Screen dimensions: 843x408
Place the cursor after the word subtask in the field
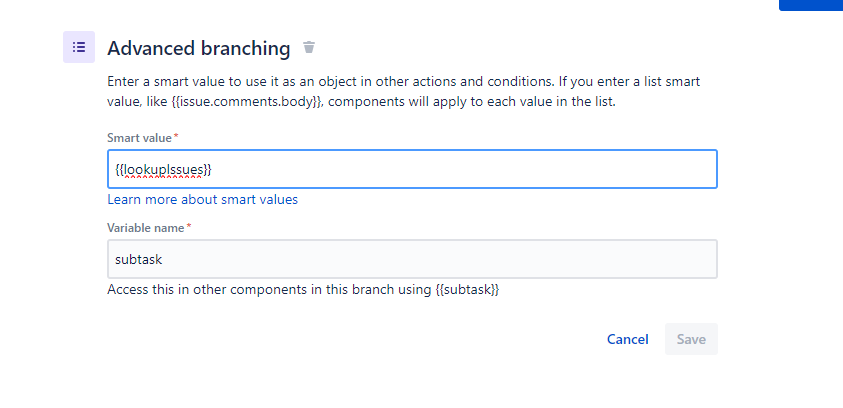(163, 260)
